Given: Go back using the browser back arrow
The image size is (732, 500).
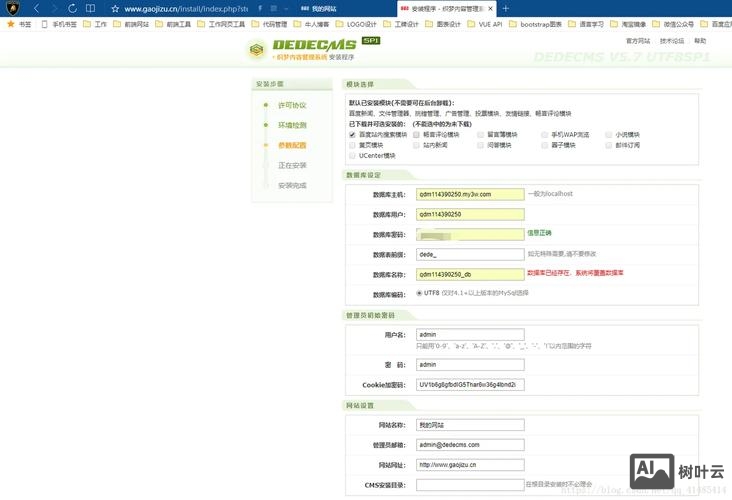Looking at the screenshot, I should [36, 8].
